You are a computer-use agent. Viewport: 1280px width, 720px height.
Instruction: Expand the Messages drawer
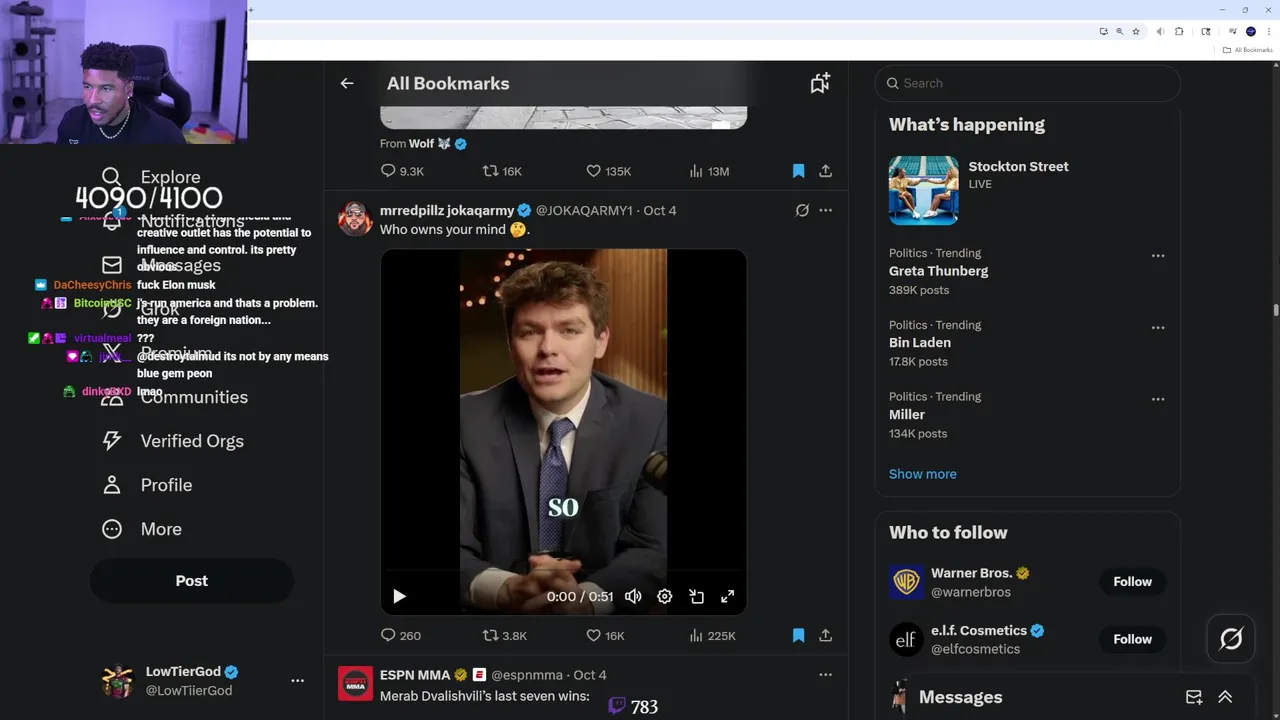[x=1225, y=697]
